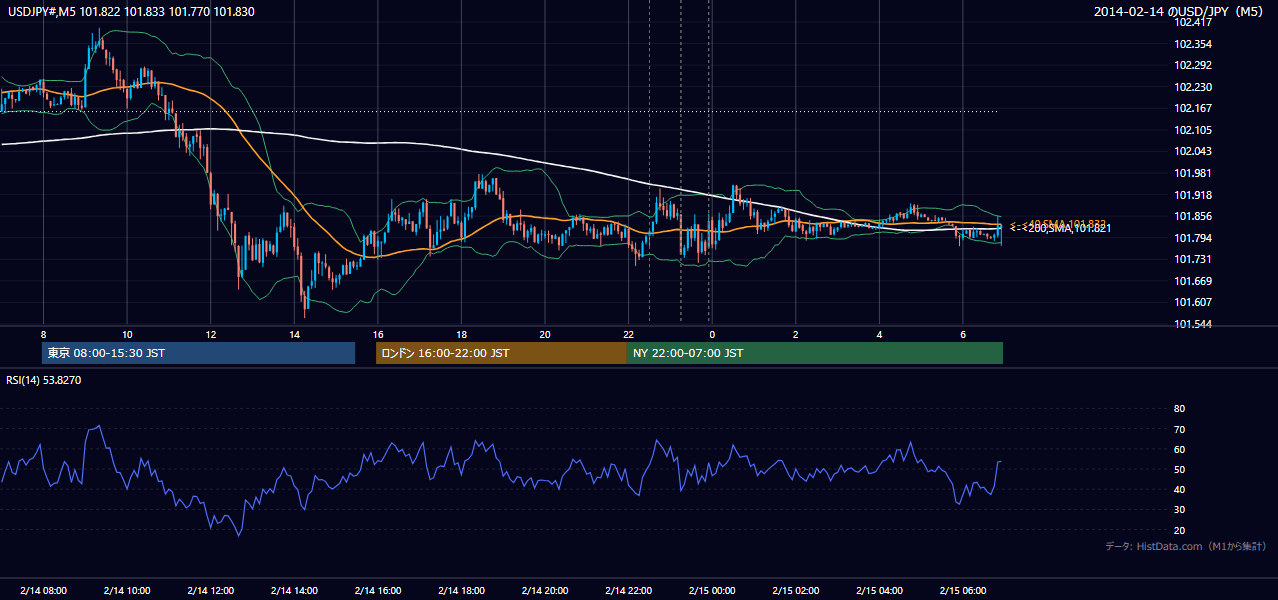Screen dimensions: 1278x600
Task: Click hour label 6 under the price chart
Action: 962,334
